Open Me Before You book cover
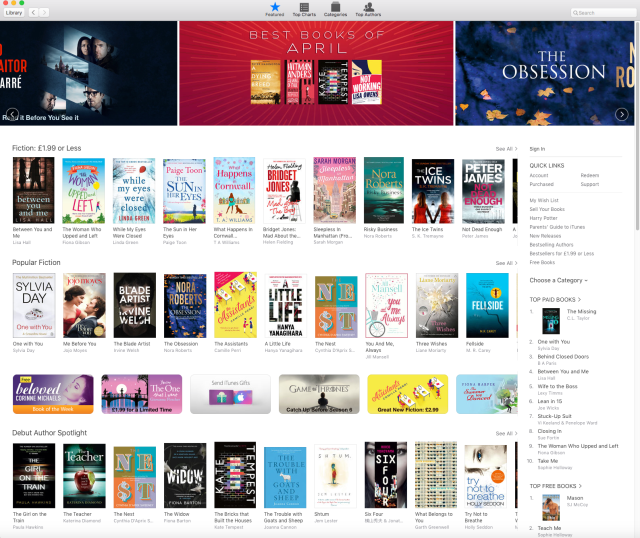This screenshot has height=538, width=640. tap(84, 305)
